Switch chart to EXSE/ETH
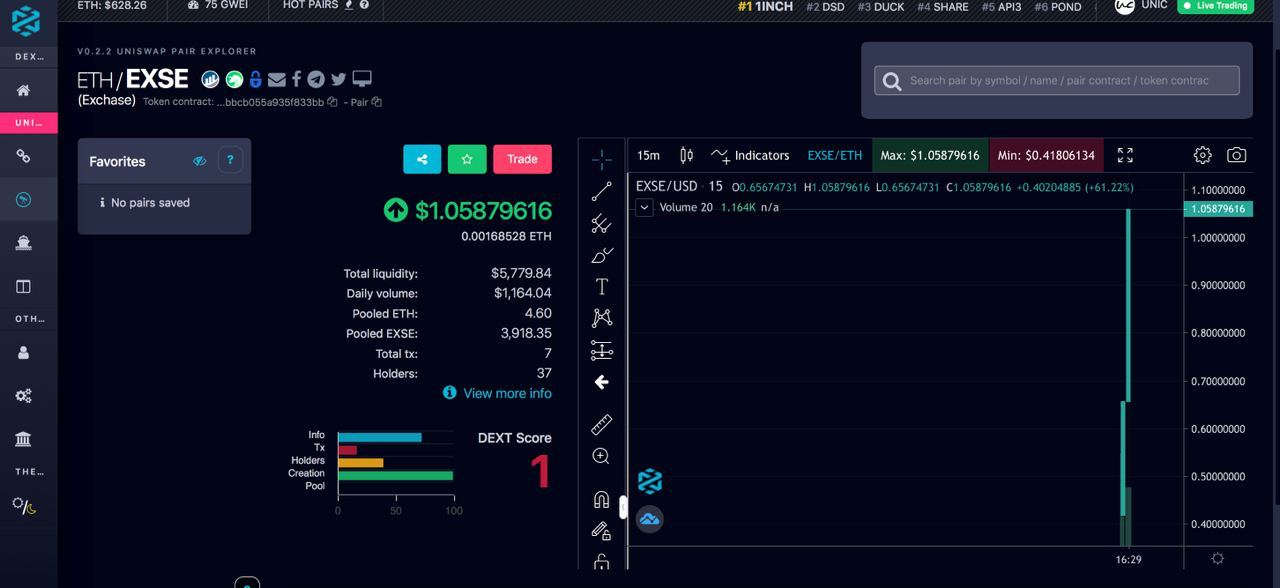 click(x=835, y=155)
